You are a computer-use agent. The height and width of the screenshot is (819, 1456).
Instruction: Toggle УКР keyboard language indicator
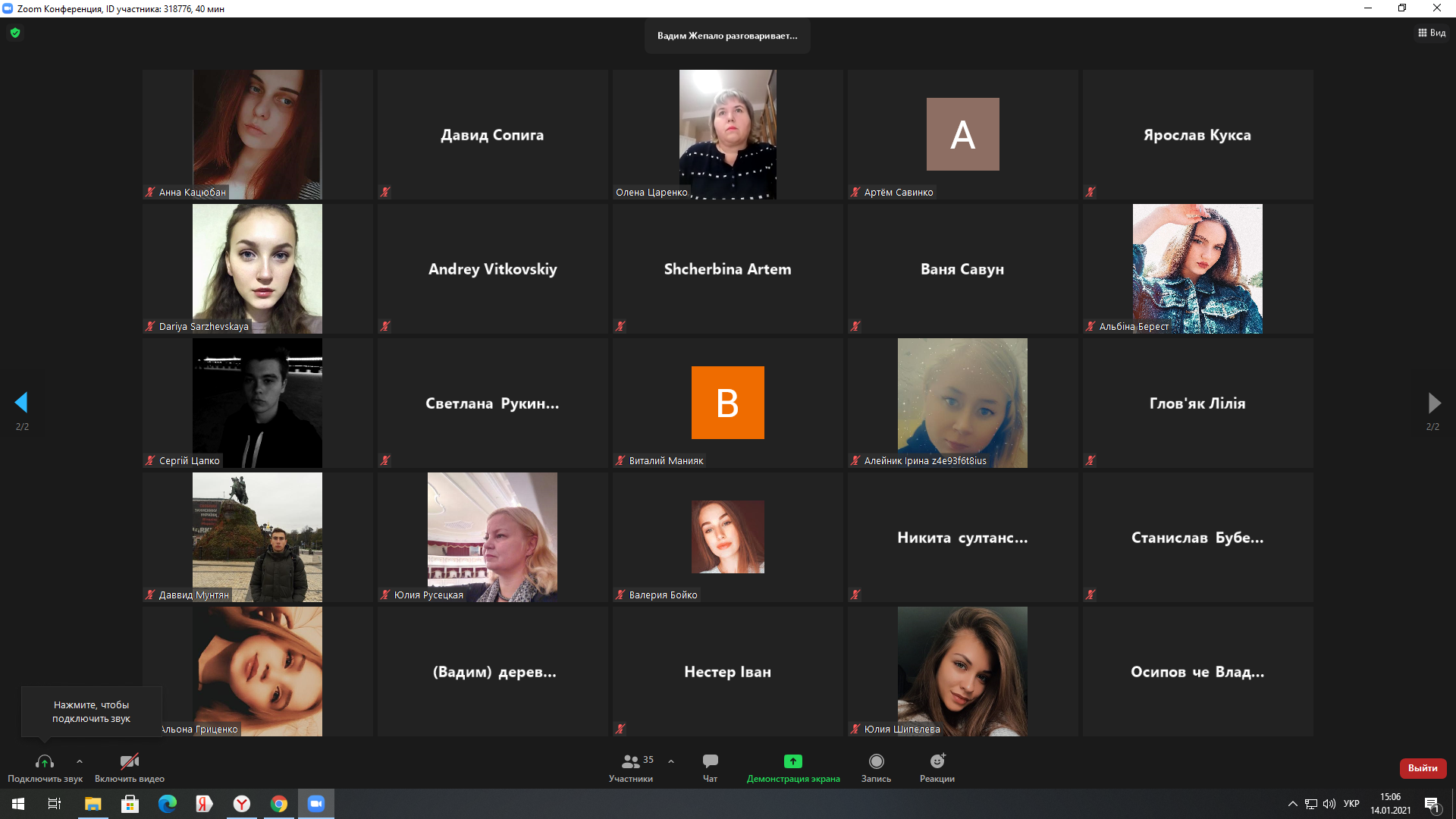(1351, 804)
